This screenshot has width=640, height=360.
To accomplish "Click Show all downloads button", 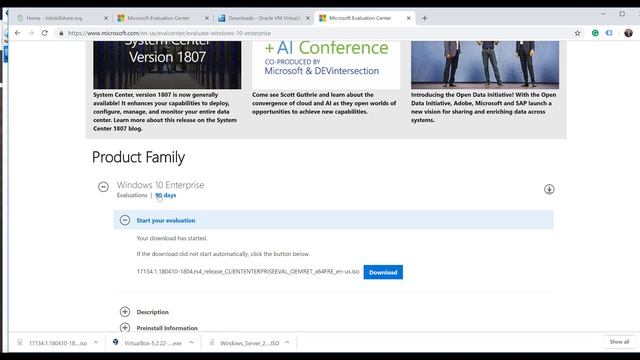I will point(619,342).
